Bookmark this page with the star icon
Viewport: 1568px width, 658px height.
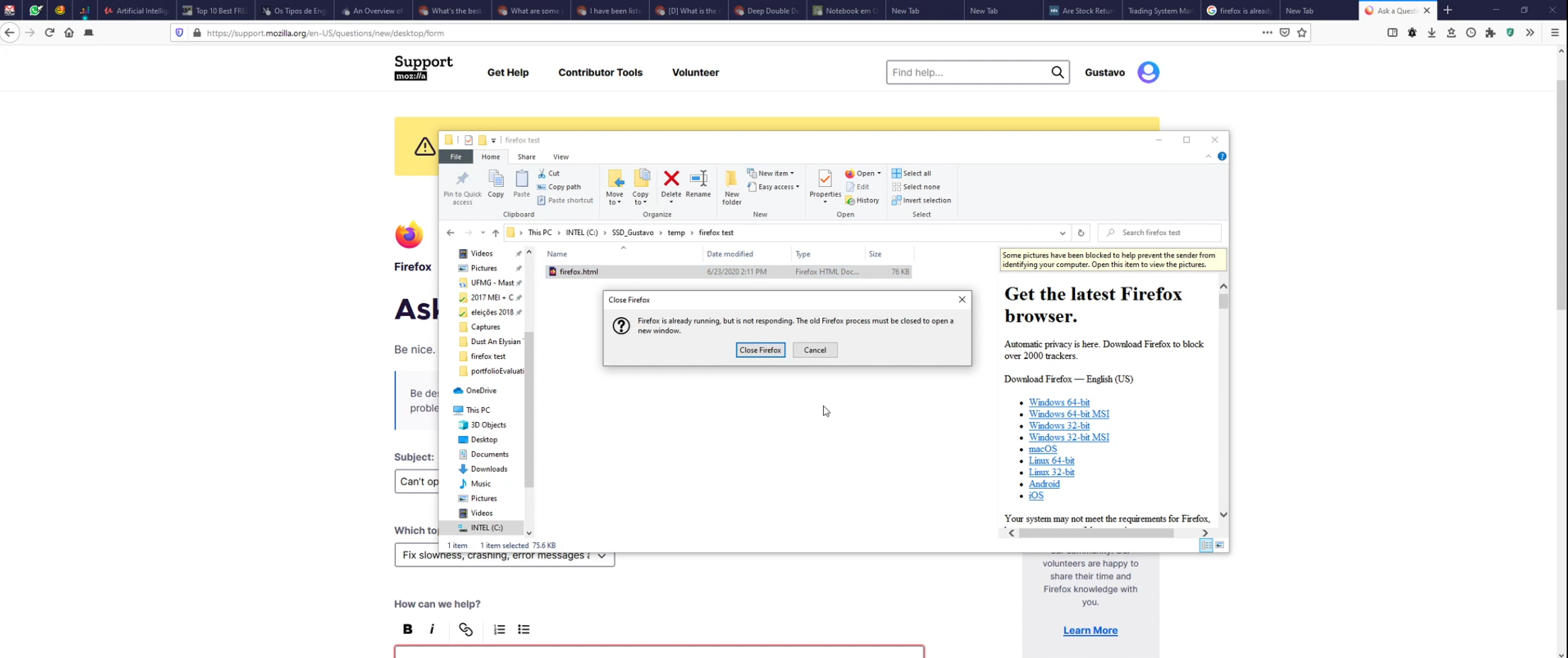click(1302, 32)
